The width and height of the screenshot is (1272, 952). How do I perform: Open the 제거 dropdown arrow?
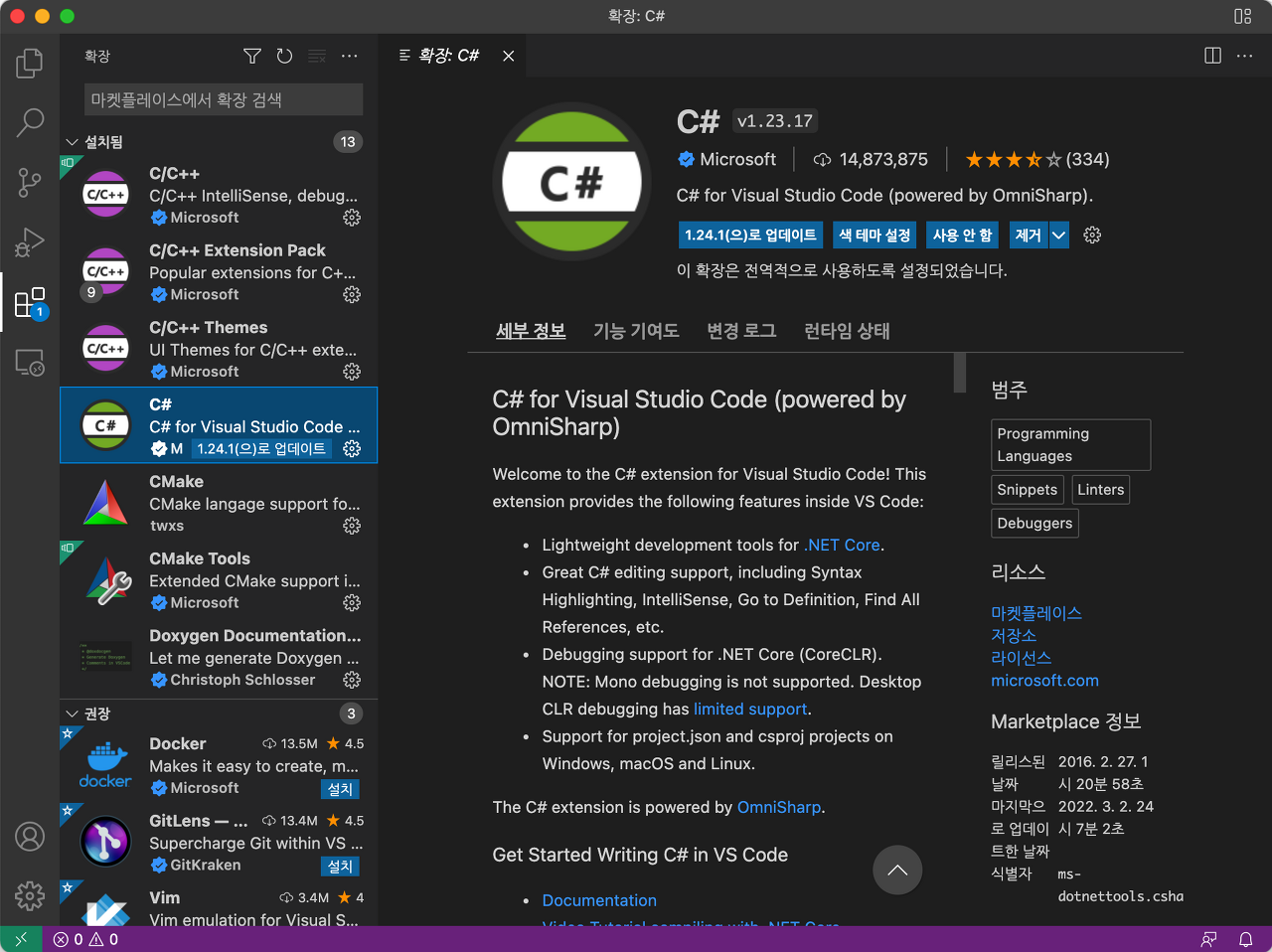coord(1058,236)
